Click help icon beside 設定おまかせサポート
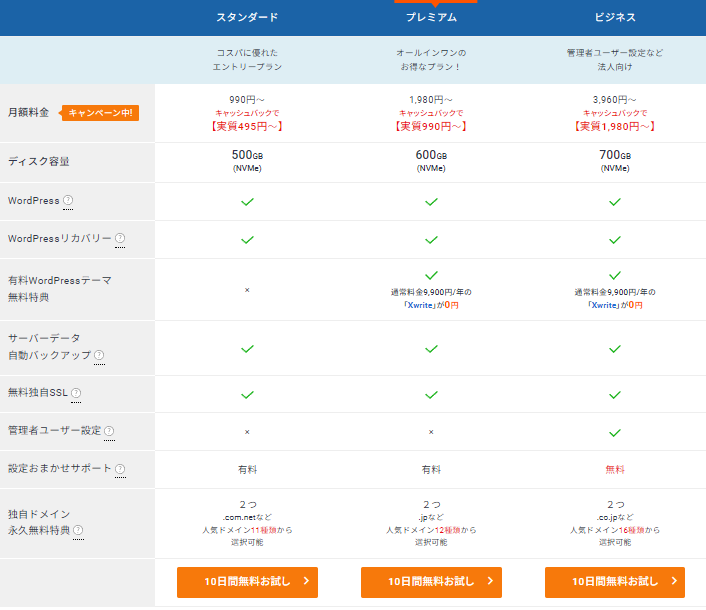Image resolution: width=706 pixels, height=610 pixels. [120, 469]
